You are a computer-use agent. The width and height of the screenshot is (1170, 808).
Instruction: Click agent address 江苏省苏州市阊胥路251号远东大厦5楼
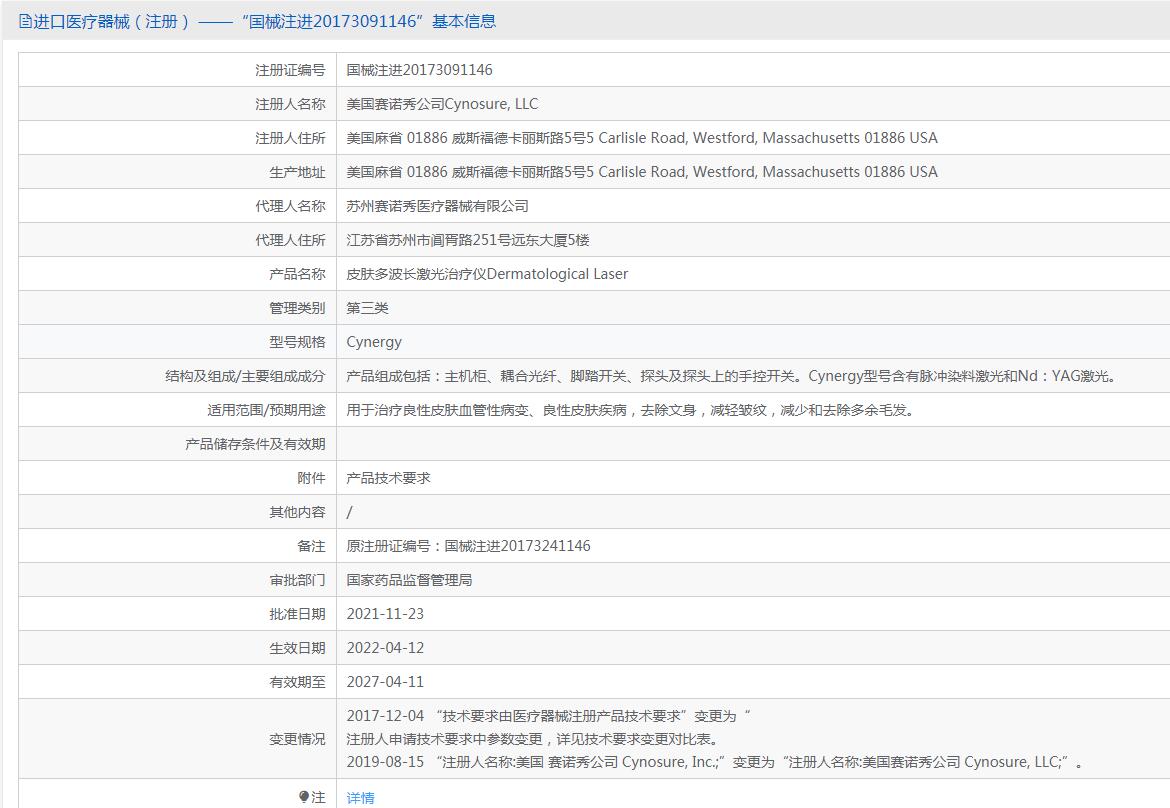(x=468, y=240)
